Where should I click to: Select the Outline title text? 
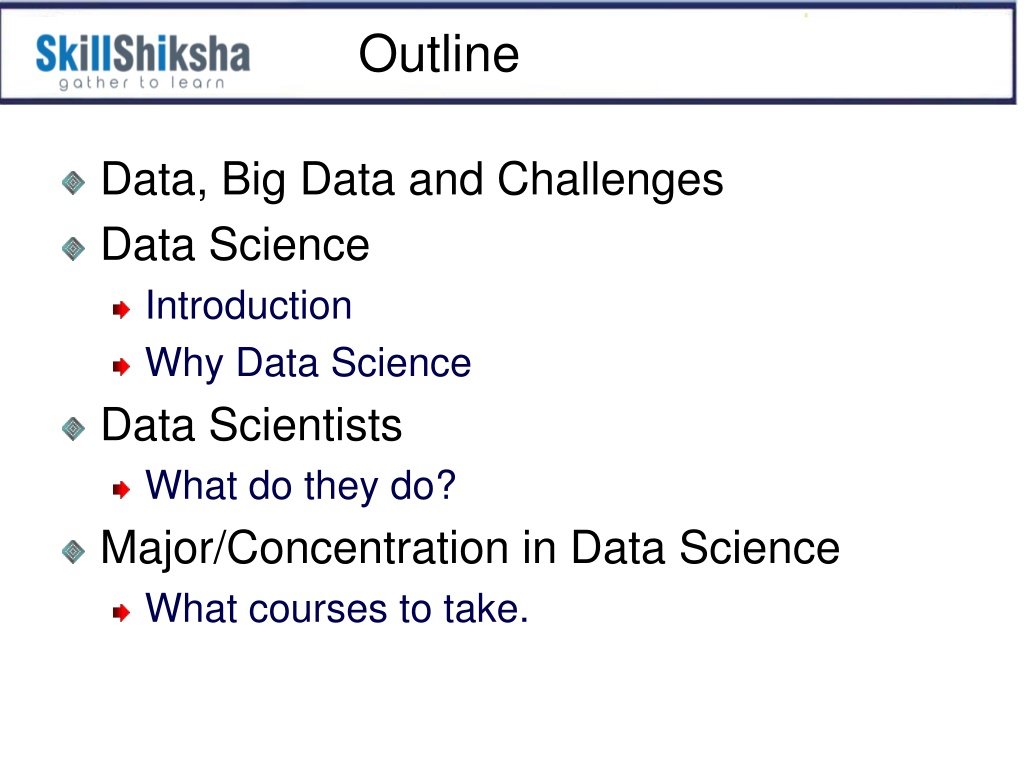point(439,54)
